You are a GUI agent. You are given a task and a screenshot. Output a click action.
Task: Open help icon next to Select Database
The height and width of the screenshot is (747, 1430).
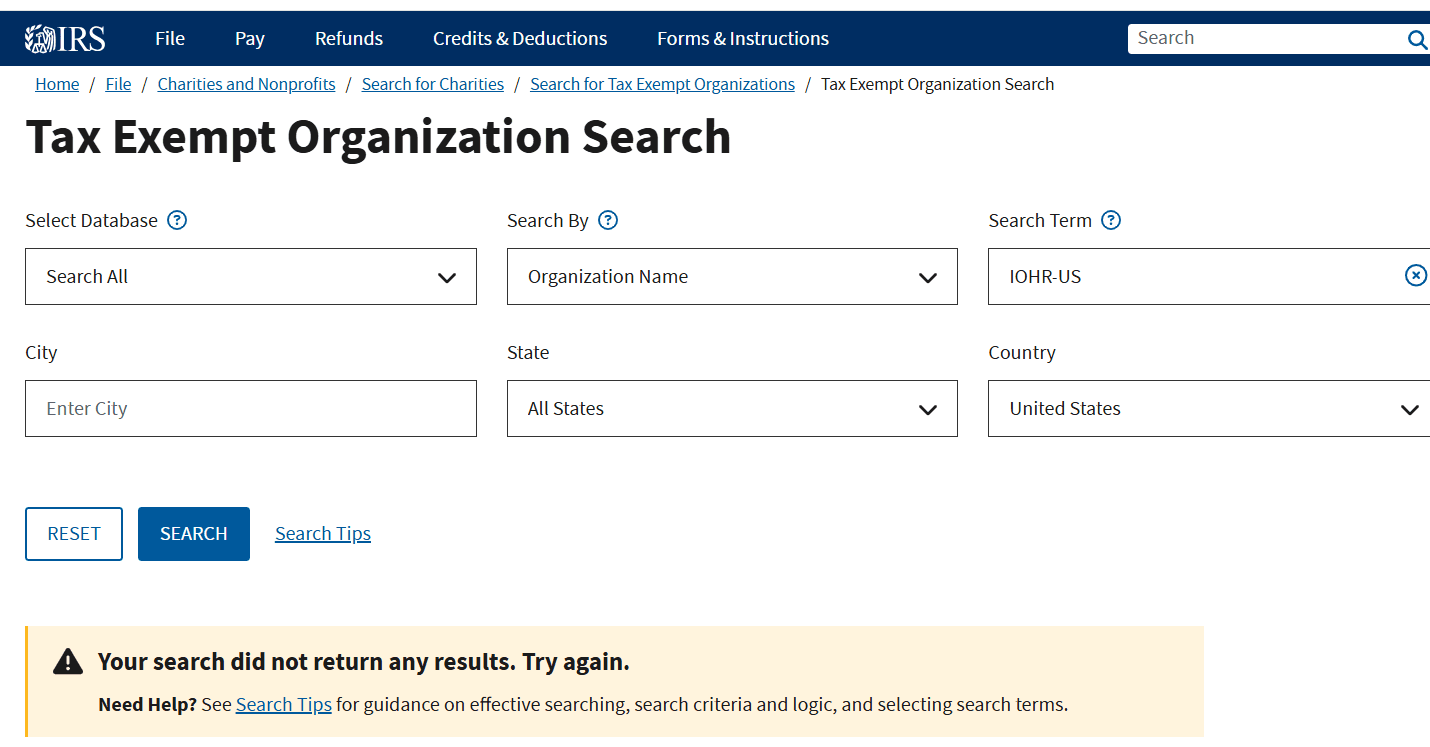point(177,220)
